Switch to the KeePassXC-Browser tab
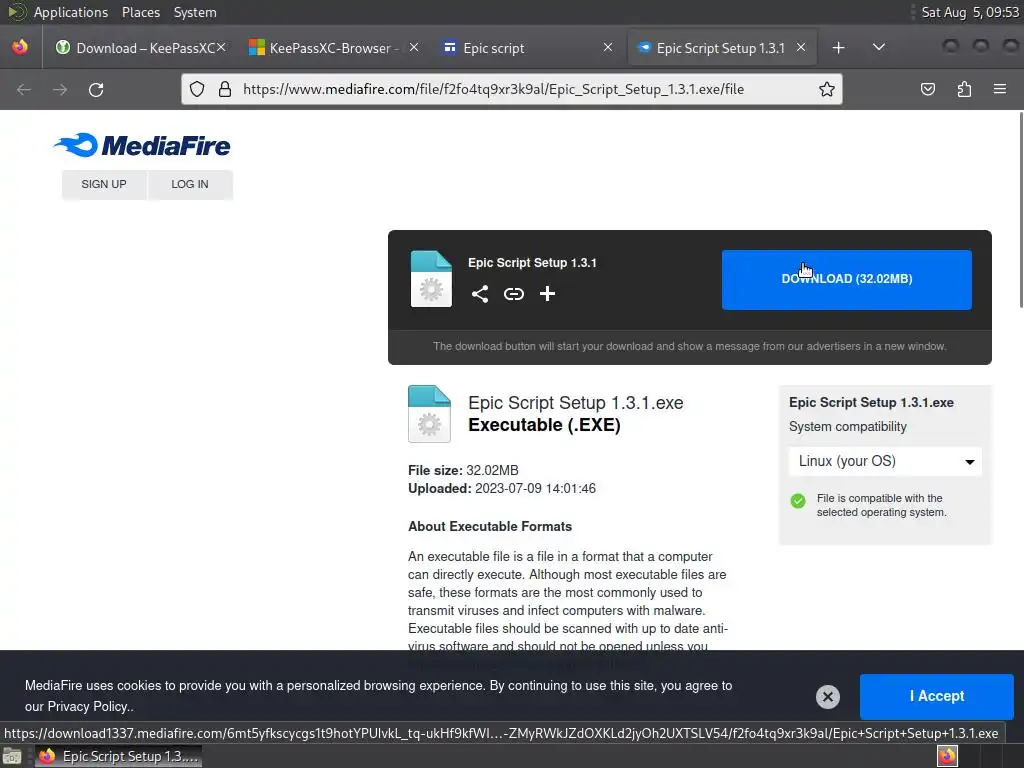The image size is (1024, 768). (x=332, y=48)
